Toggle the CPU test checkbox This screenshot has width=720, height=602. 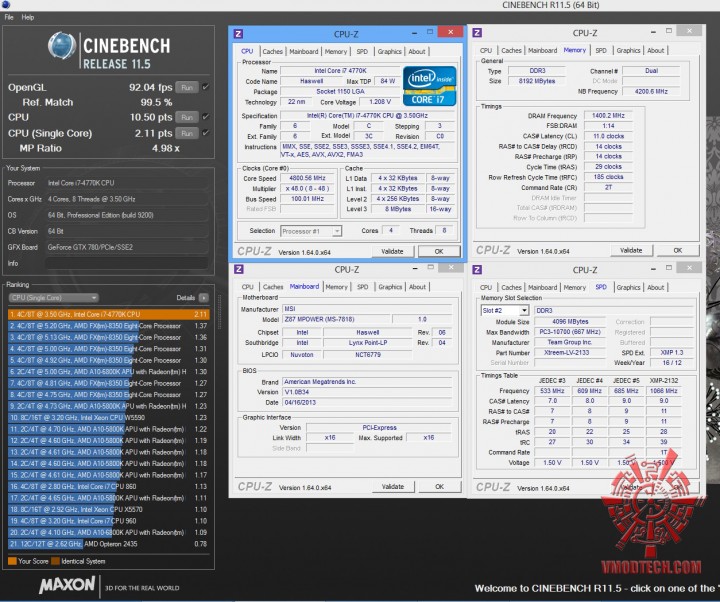point(205,117)
